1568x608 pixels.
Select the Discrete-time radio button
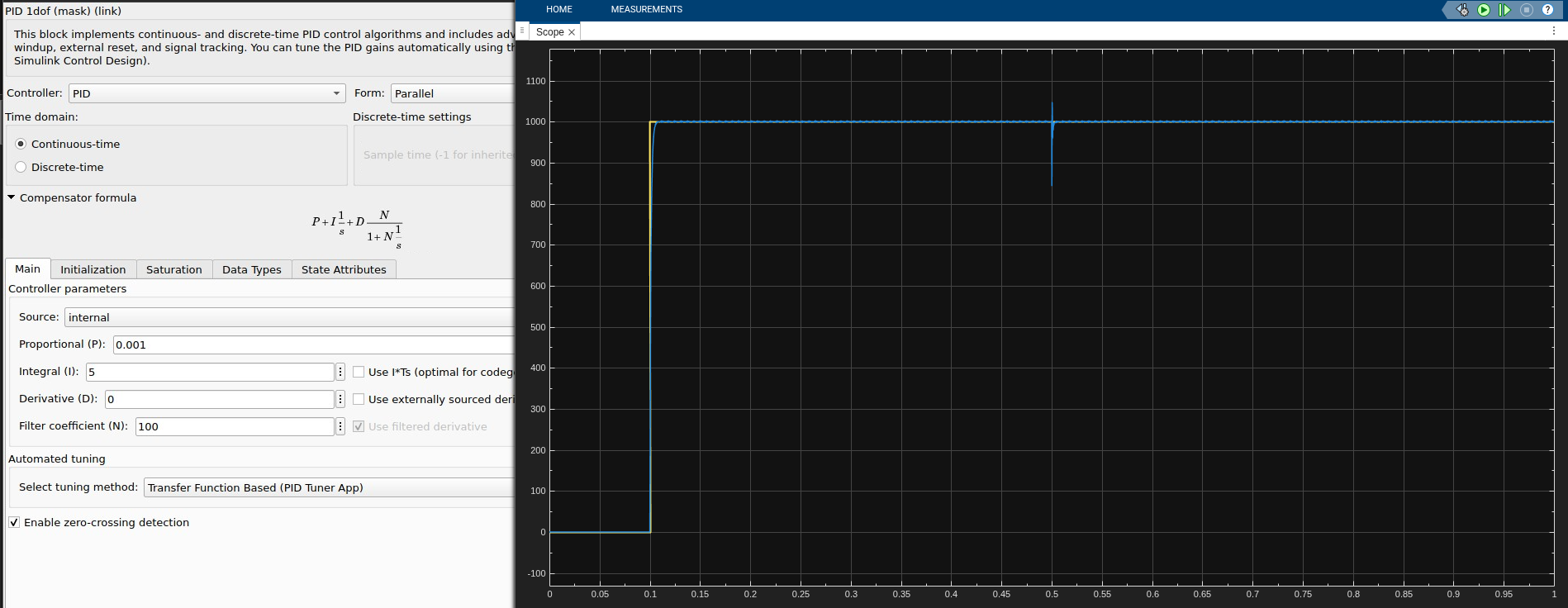click(x=21, y=167)
